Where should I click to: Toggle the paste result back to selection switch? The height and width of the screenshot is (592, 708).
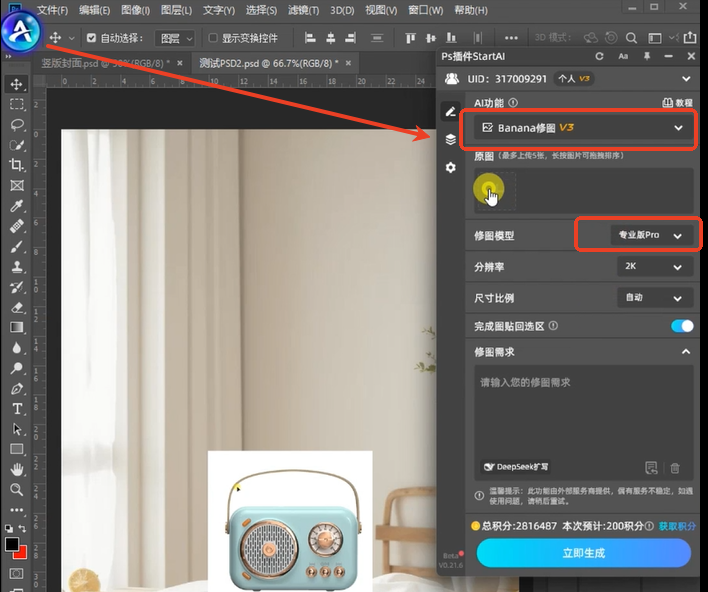click(682, 326)
